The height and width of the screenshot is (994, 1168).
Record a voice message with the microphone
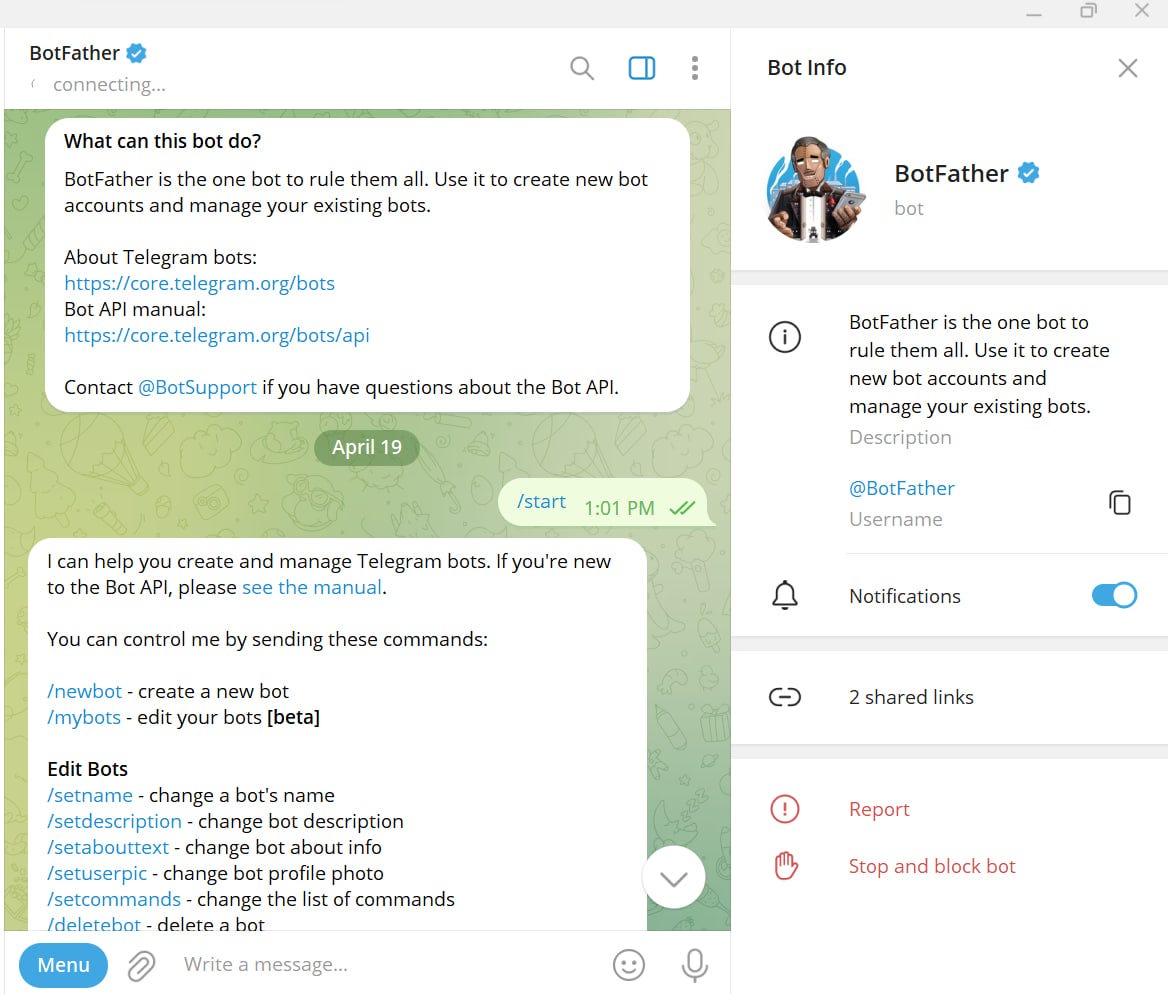[694, 965]
